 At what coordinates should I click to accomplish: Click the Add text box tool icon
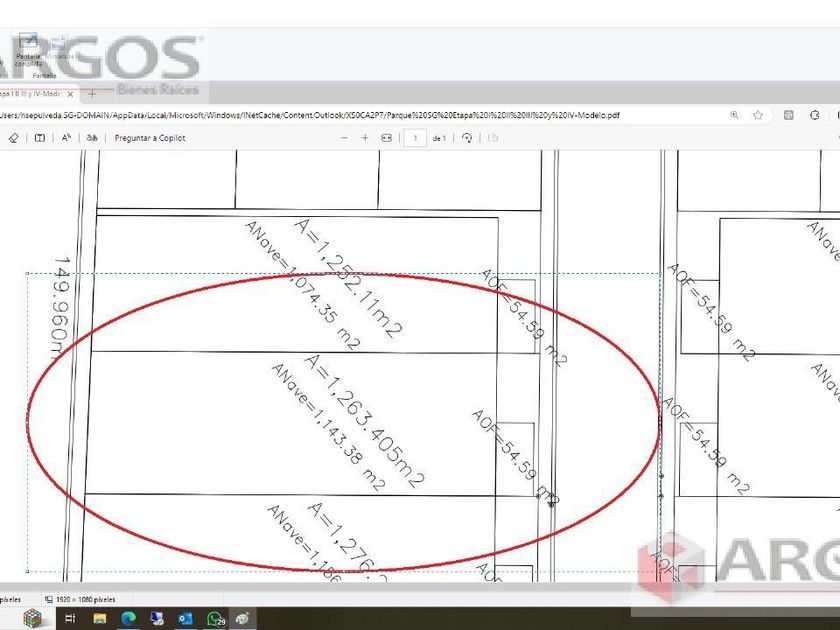point(40,138)
